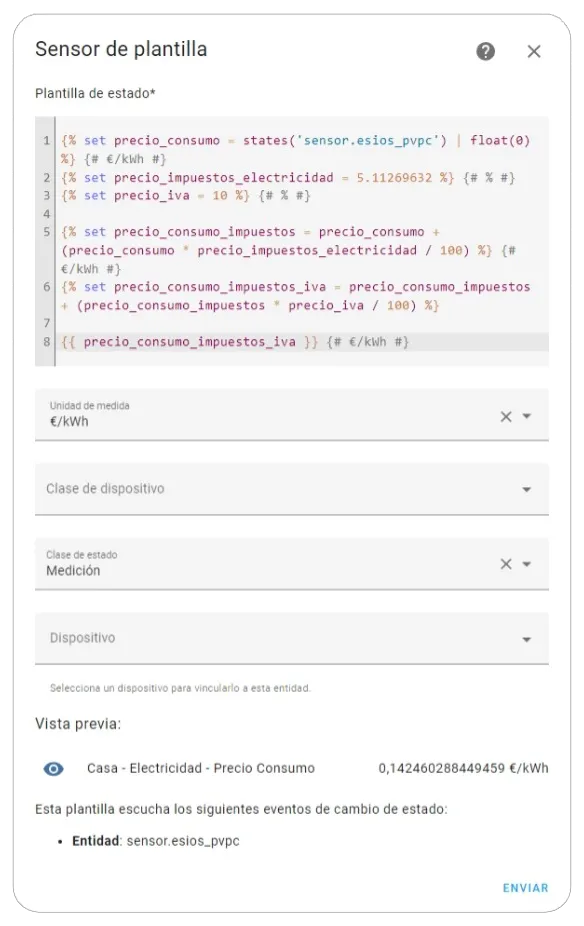Expand the Unidad de medida dropdown arrow
584x926 pixels.
coord(527,416)
